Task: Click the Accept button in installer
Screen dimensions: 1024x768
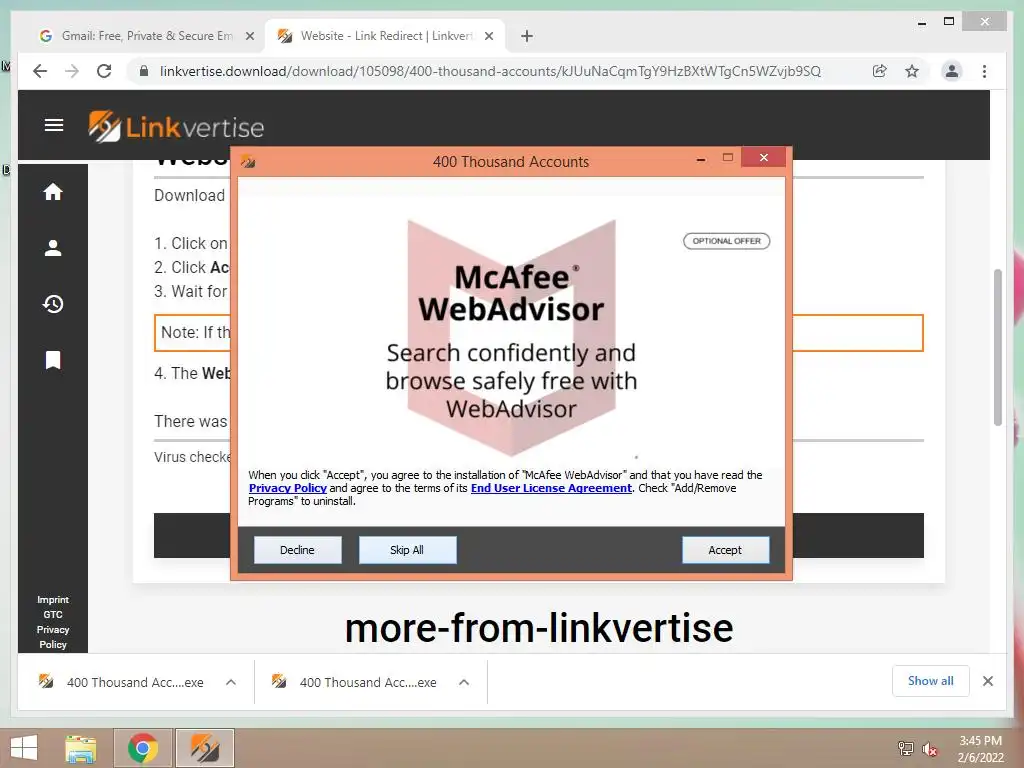Action: [726, 550]
